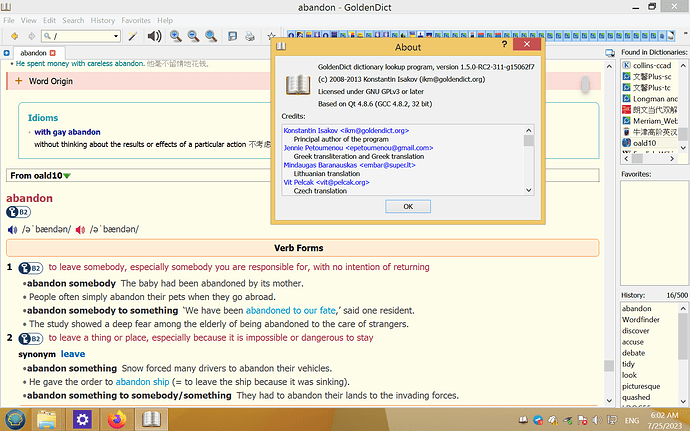Image resolution: width=690 pixels, height=431 pixels.
Task: Open the Edit menu
Action: pos(49,20)
